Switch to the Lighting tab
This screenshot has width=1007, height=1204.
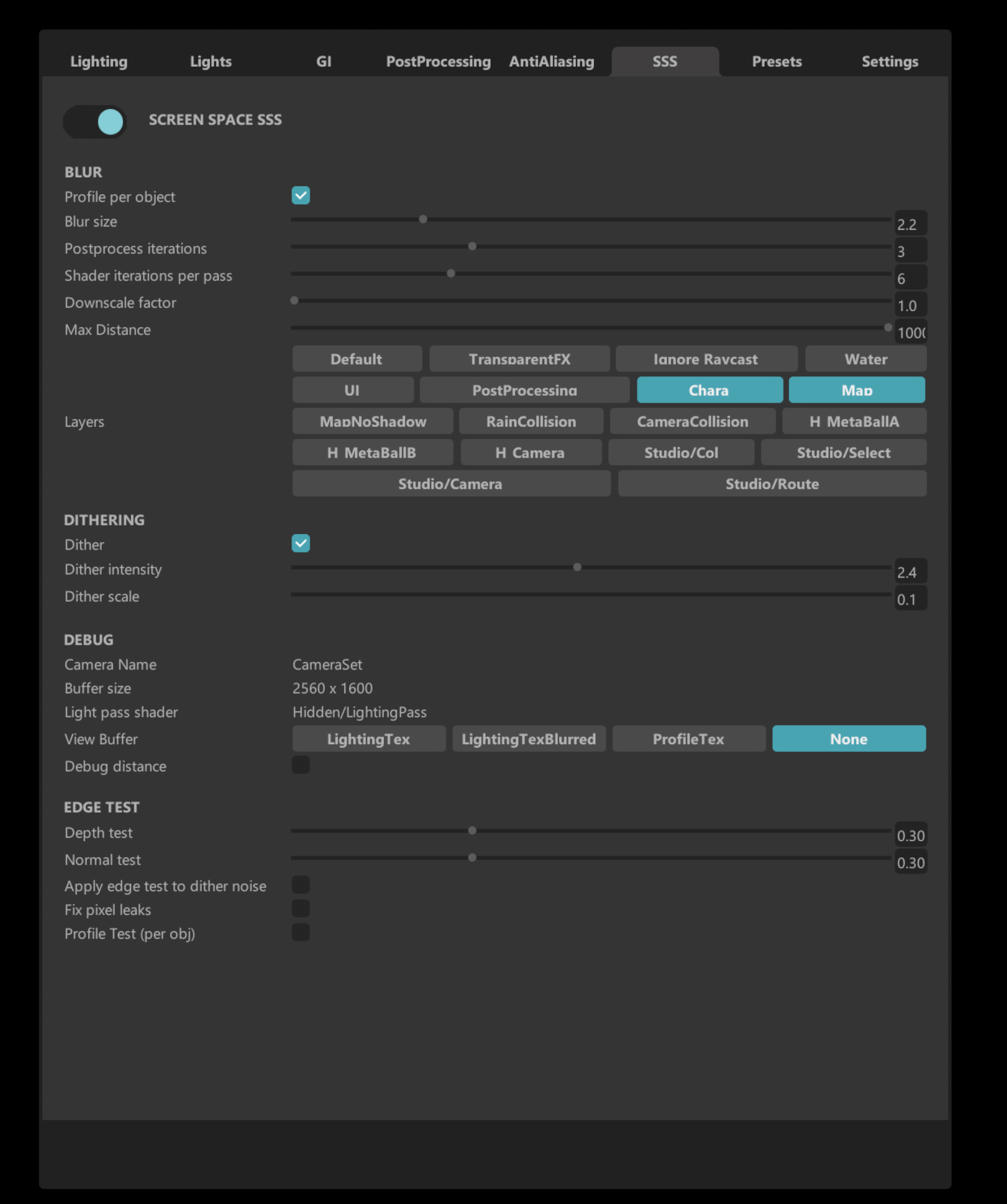(98, 61)
